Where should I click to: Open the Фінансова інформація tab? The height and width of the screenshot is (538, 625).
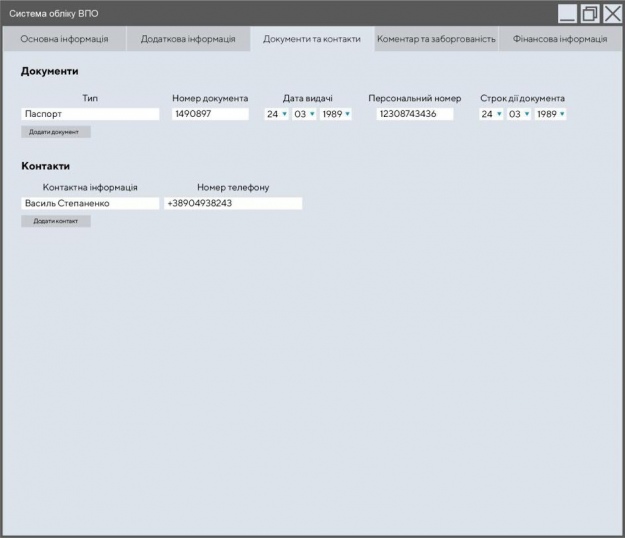pos(559,39)
